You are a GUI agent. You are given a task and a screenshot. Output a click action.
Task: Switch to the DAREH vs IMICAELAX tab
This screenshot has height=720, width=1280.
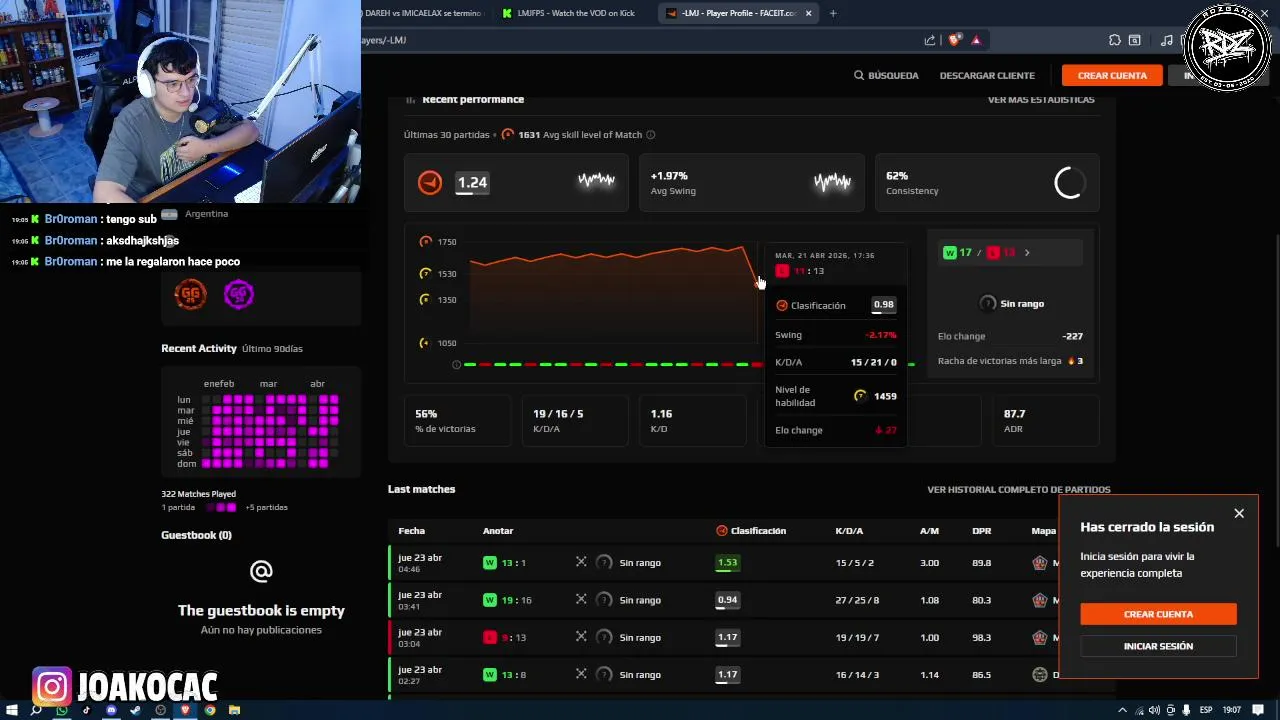click(x=423, y=13)
